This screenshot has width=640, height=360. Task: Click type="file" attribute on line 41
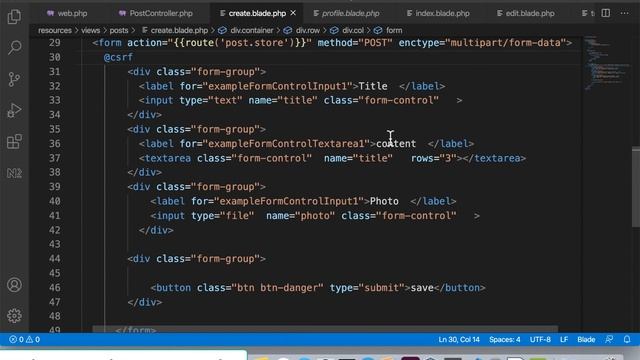point(222,216)
